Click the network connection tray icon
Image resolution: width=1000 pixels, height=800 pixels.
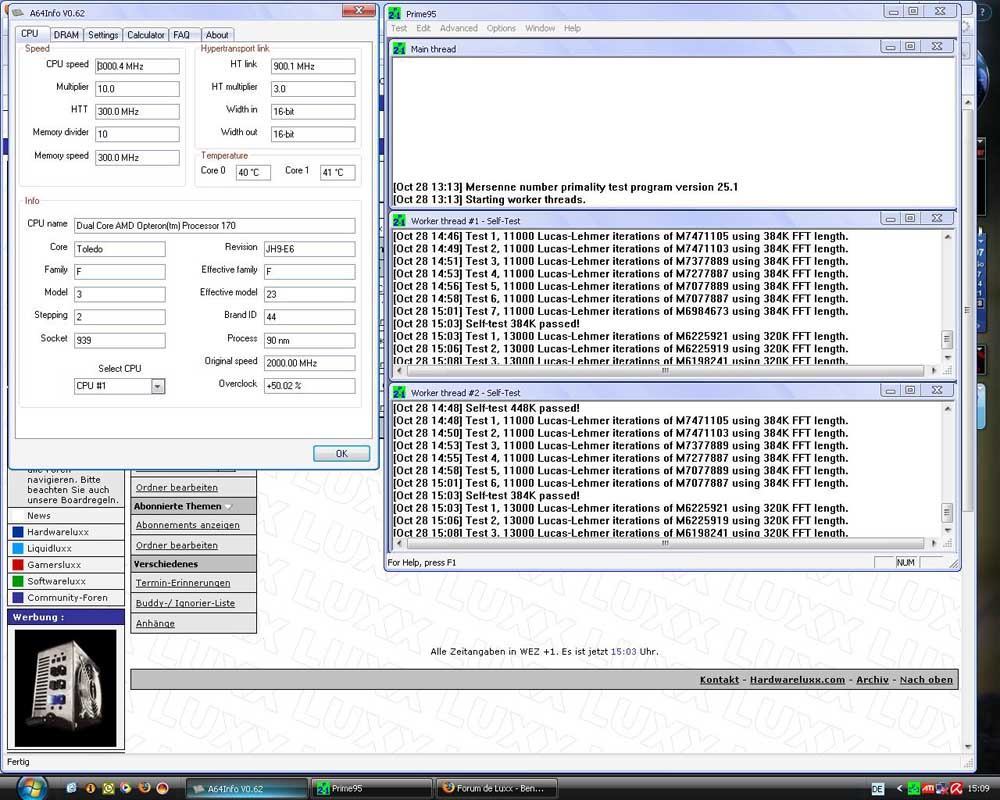tap(942, 789)
